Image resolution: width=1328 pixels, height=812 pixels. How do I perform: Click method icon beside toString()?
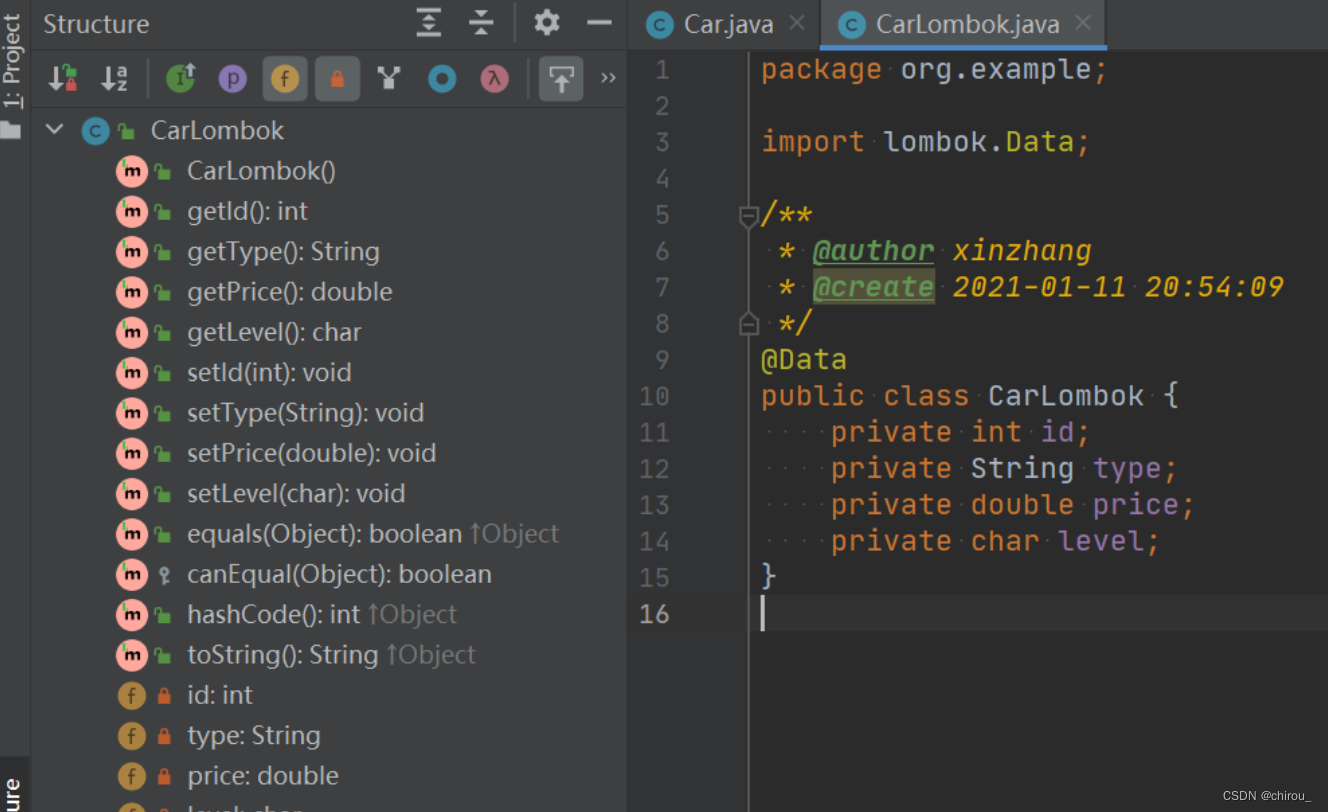[x=131, y=655]
